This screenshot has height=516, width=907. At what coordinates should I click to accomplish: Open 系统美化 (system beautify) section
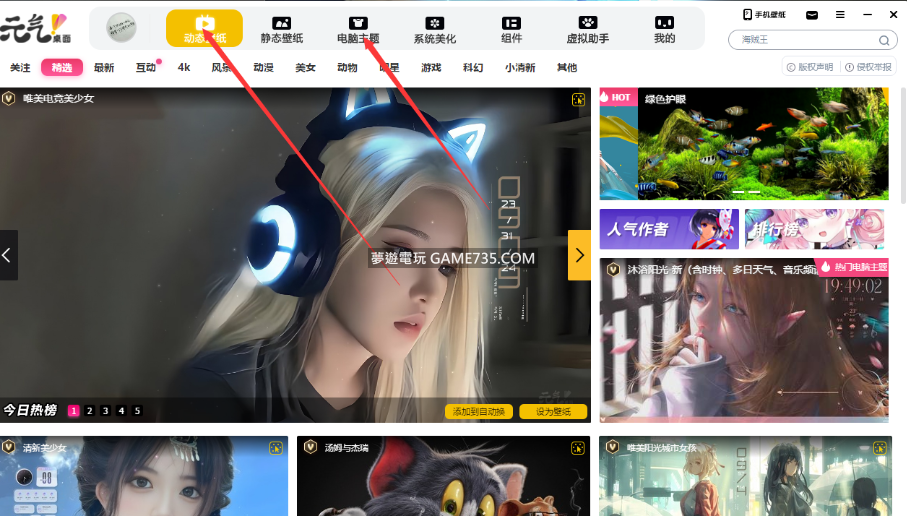(434, 29)
